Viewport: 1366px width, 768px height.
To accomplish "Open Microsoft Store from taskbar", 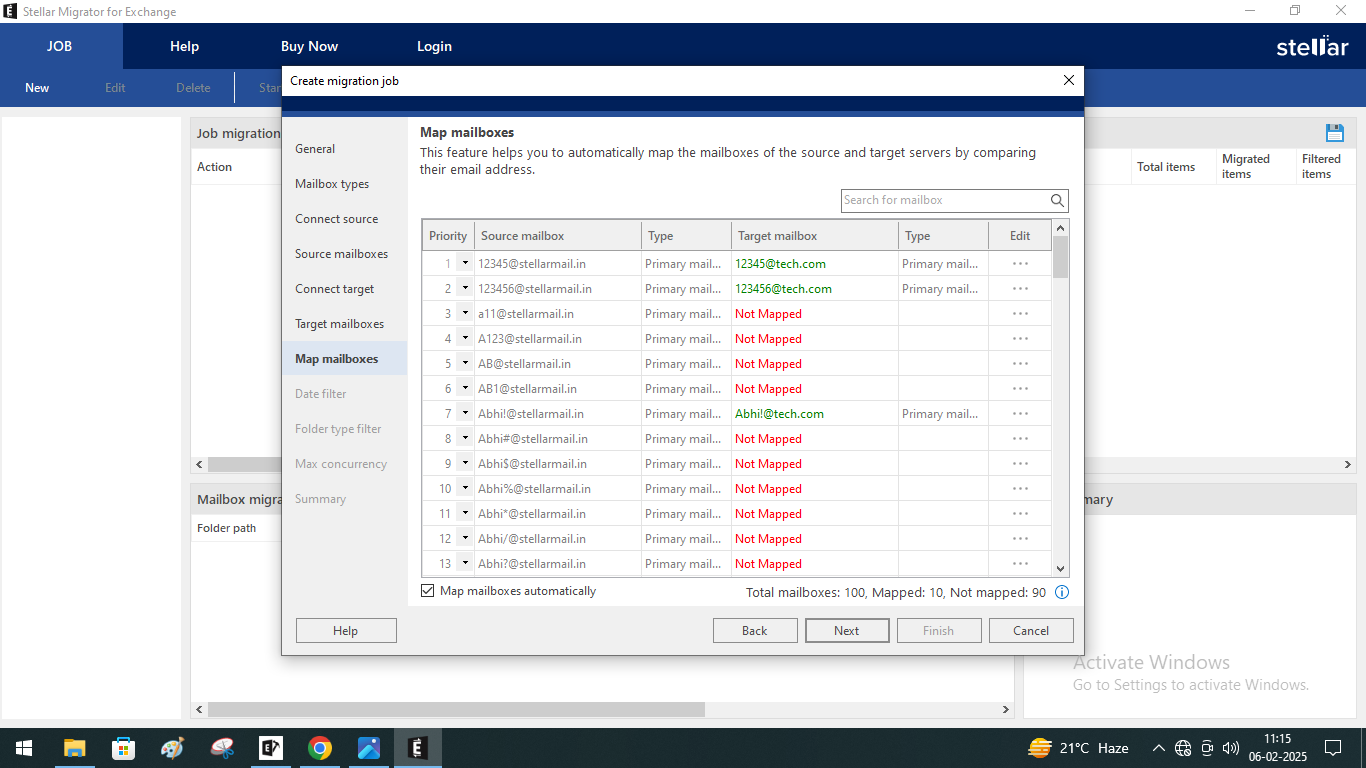I will 123,748.
